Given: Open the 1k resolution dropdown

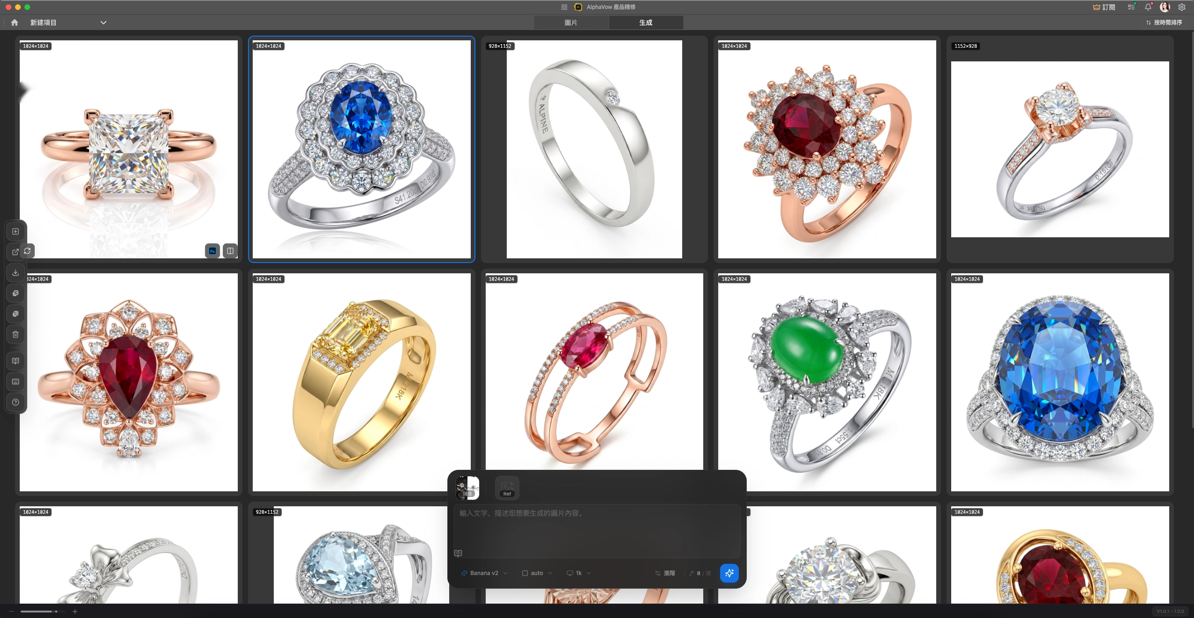Looking at the screenshot, I should tap(579, 573).
